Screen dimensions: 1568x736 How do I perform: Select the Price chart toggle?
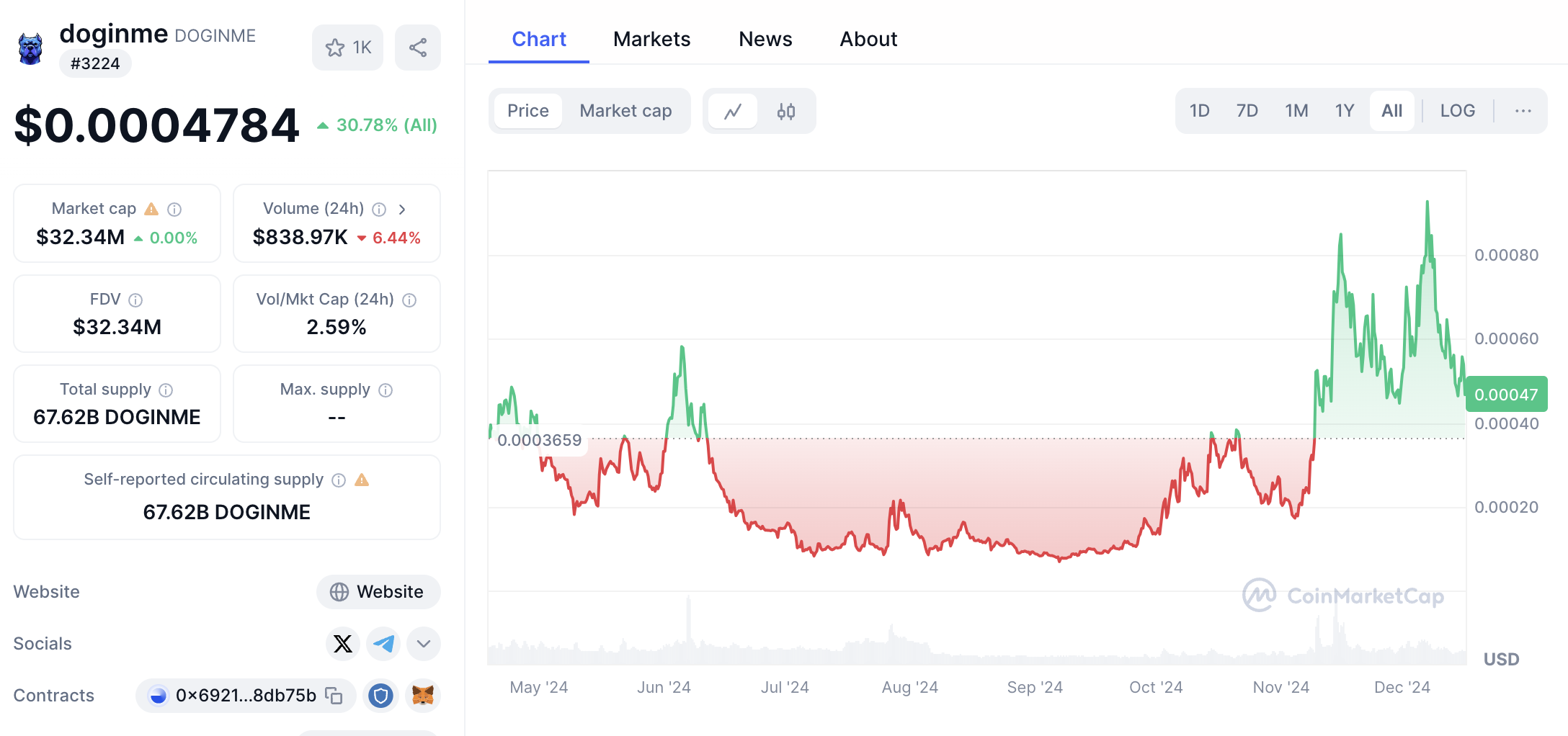tap(528, 111)
